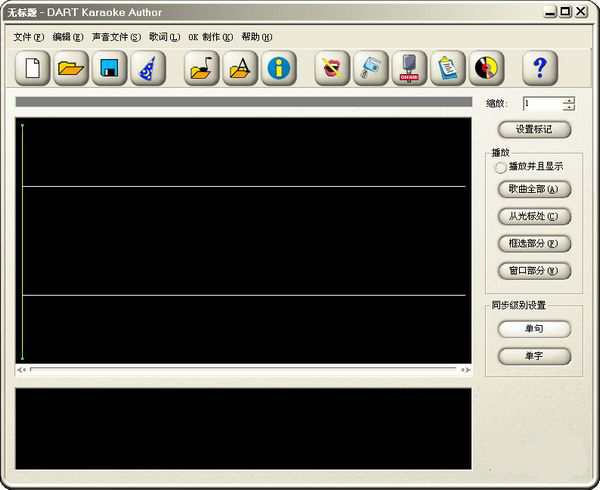Minimize the DART Karaoke Author window
This screenshot has width=600, height=490.
coord(550,11)
